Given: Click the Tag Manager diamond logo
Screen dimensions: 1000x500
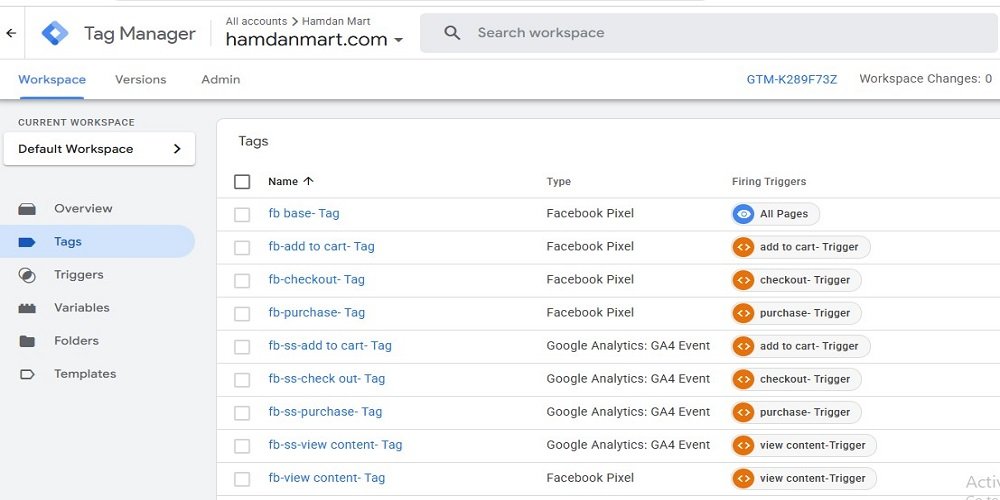Looking at the screenshot, I should 55,33.
